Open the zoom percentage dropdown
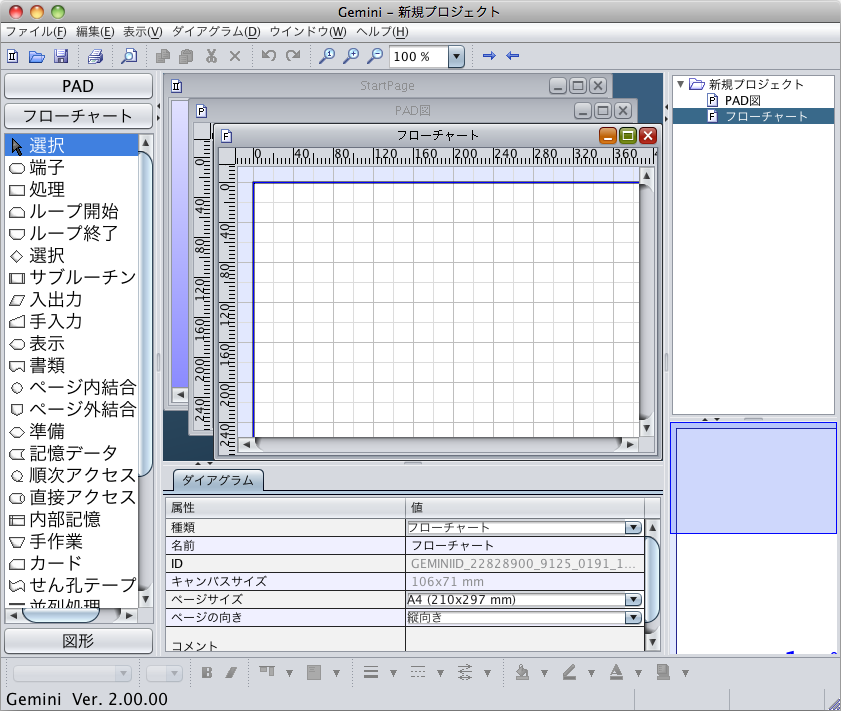Image resolution: width=841 pixels, height=711 pixels. pos(456,56)
